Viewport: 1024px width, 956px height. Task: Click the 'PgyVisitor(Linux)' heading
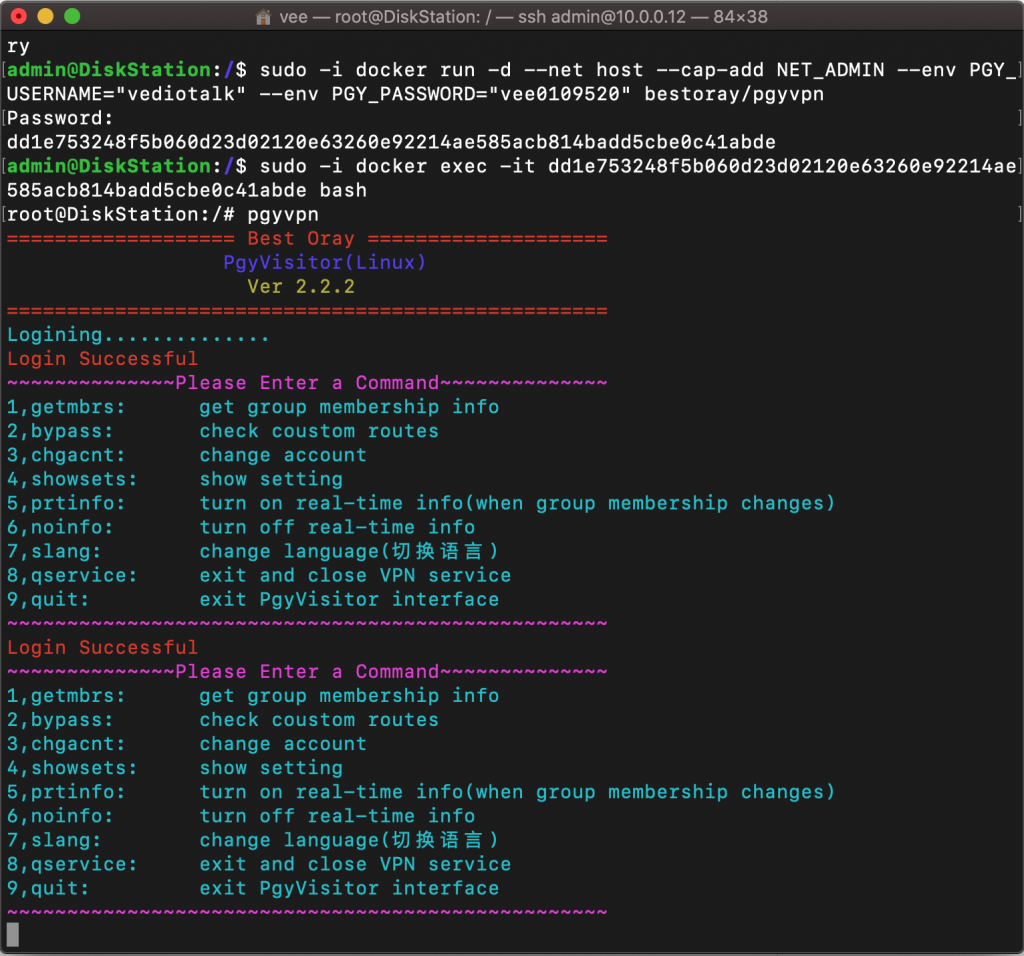(325, 263)
